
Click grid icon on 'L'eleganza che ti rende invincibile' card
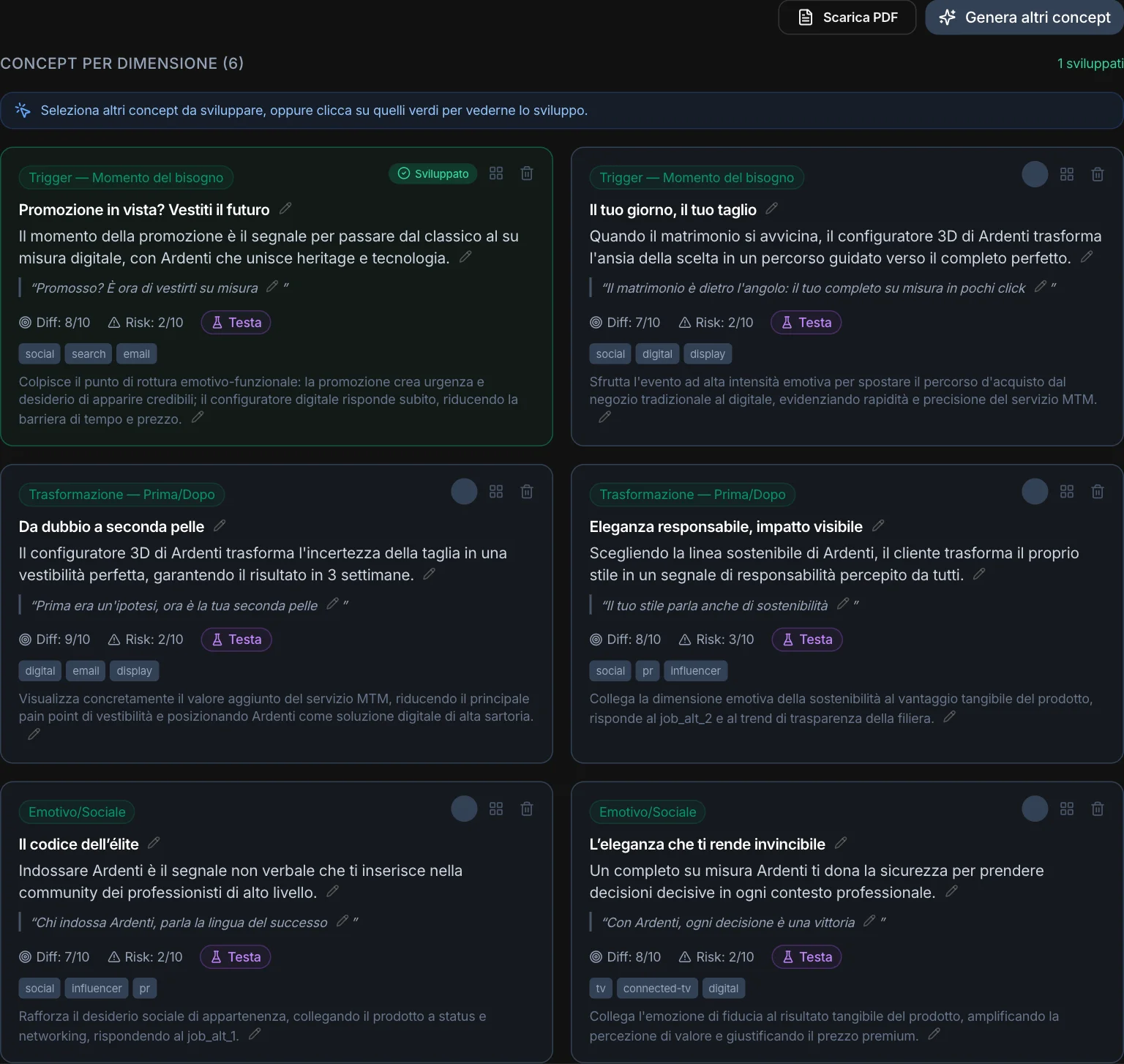[x=1067, y=809]
